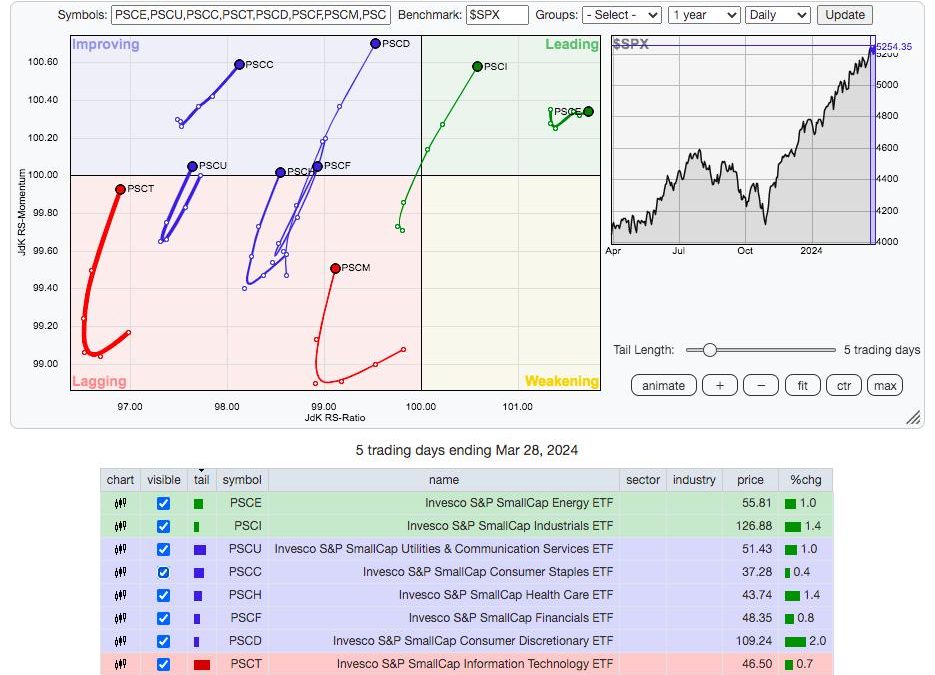Click the ctr button
935x675 pixels.
(844, 386)
